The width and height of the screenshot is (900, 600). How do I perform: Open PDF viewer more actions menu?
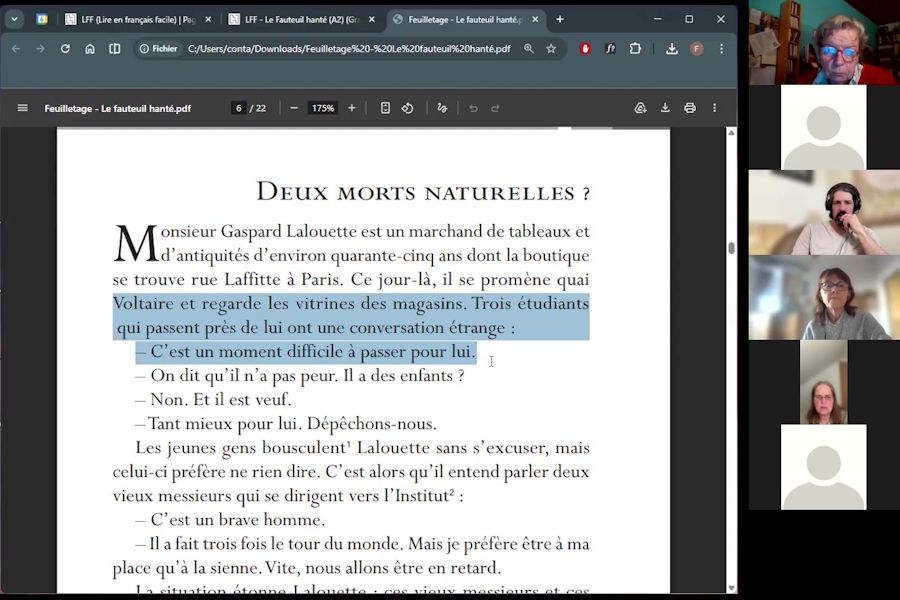714,108
